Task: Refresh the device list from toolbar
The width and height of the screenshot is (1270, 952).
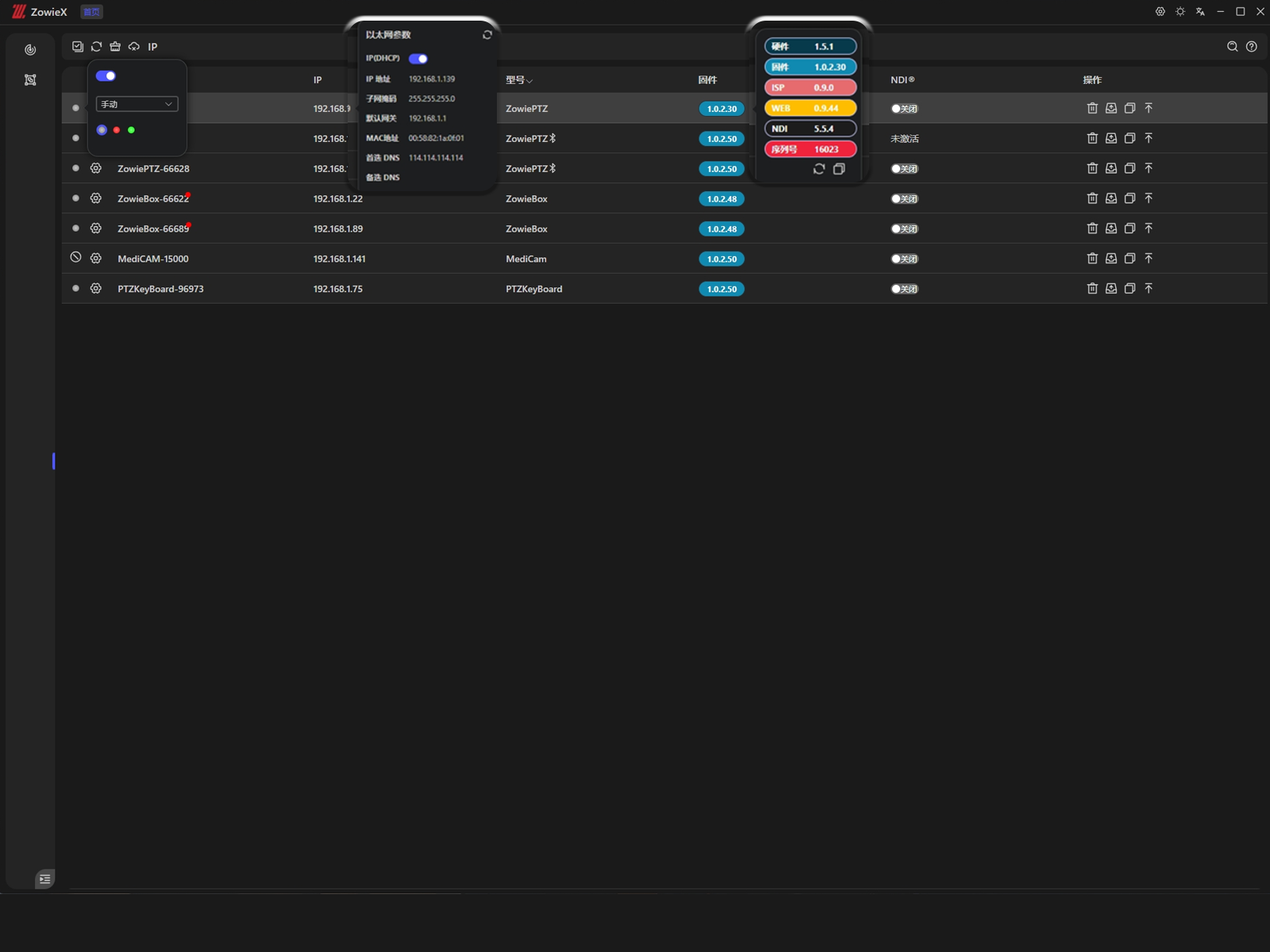Action: [x=97, y=47]
